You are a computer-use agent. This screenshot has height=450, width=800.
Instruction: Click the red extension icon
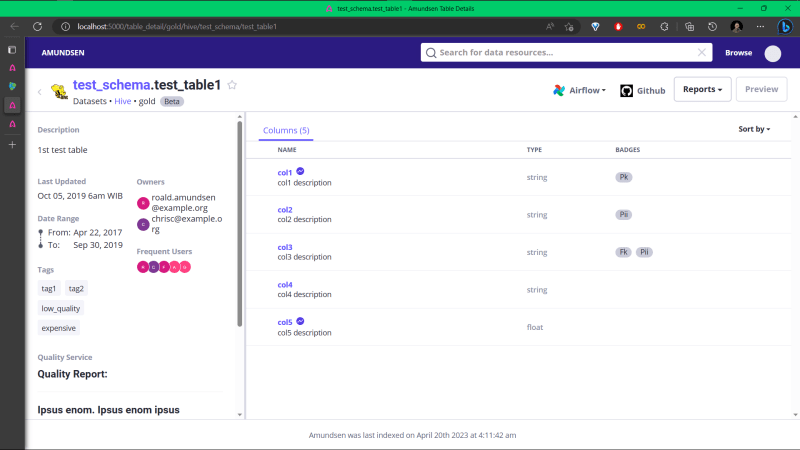618,27
